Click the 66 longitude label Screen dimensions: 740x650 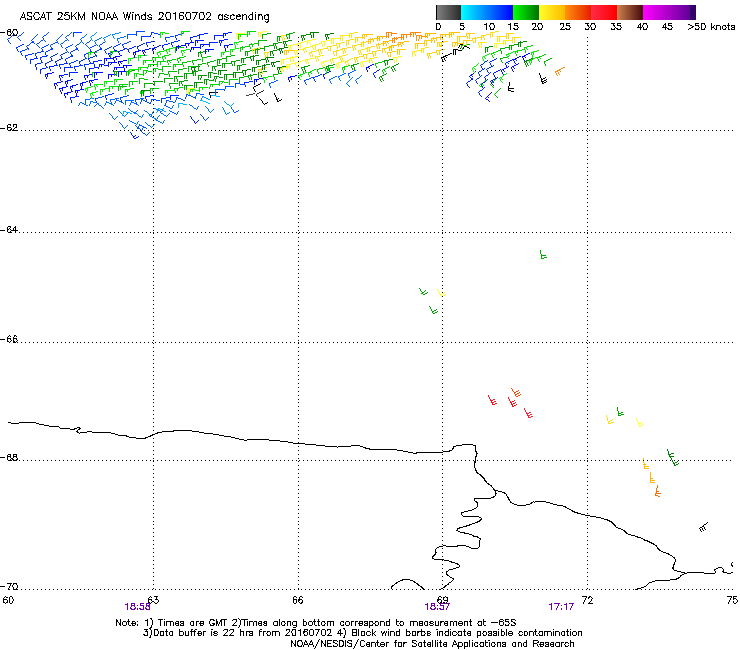point(298,600)
